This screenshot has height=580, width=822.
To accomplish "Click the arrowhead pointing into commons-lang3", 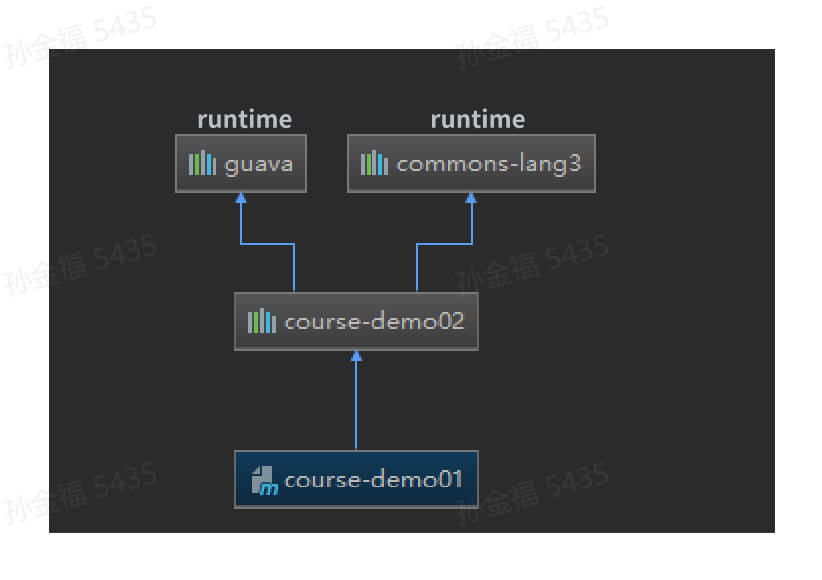I will click(x=471, y=198).
